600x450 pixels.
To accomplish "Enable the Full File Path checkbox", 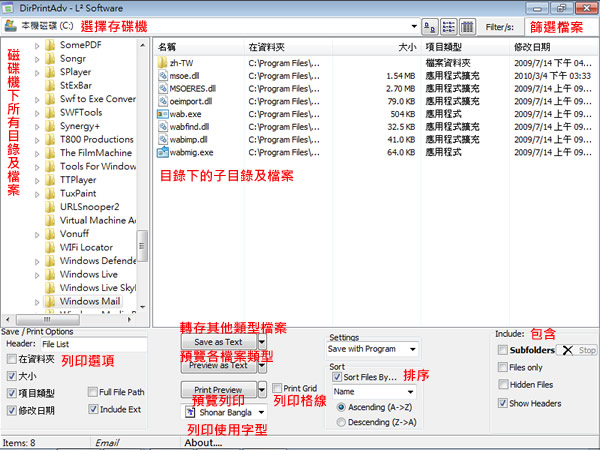I will pyautogui.click(x=93, y=392).
